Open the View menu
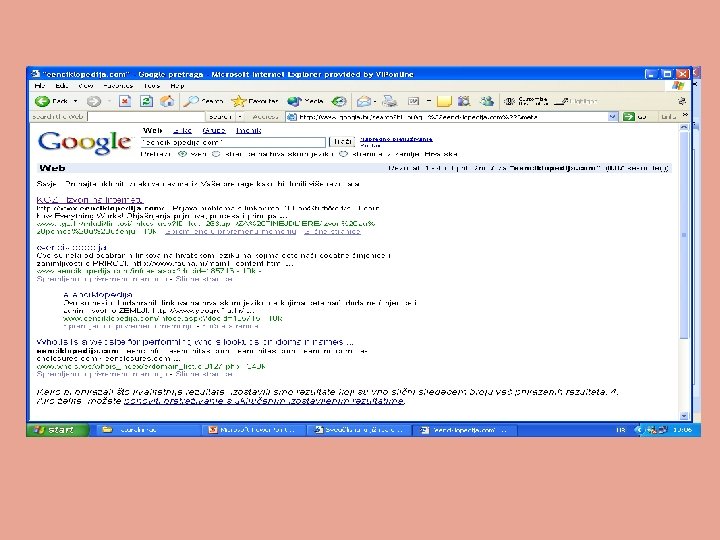 point(85,85)
